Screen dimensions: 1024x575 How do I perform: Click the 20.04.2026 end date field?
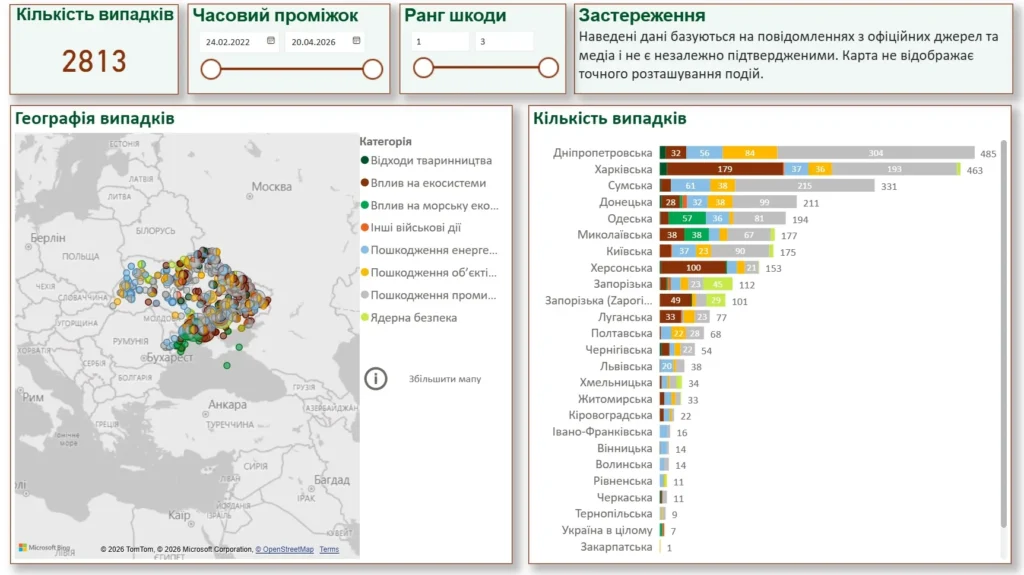(x=316, y=42)
